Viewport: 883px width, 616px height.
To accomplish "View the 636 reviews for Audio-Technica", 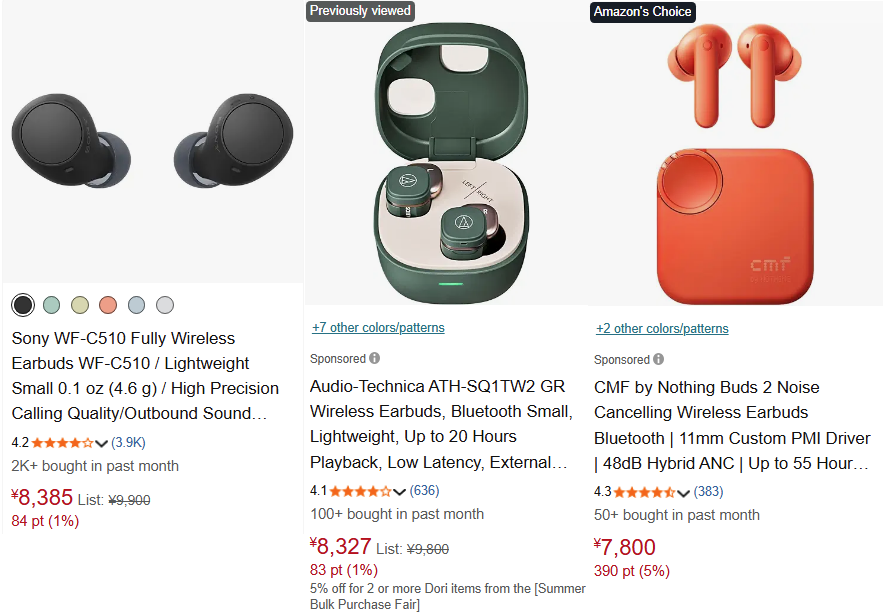I will 424,490.
